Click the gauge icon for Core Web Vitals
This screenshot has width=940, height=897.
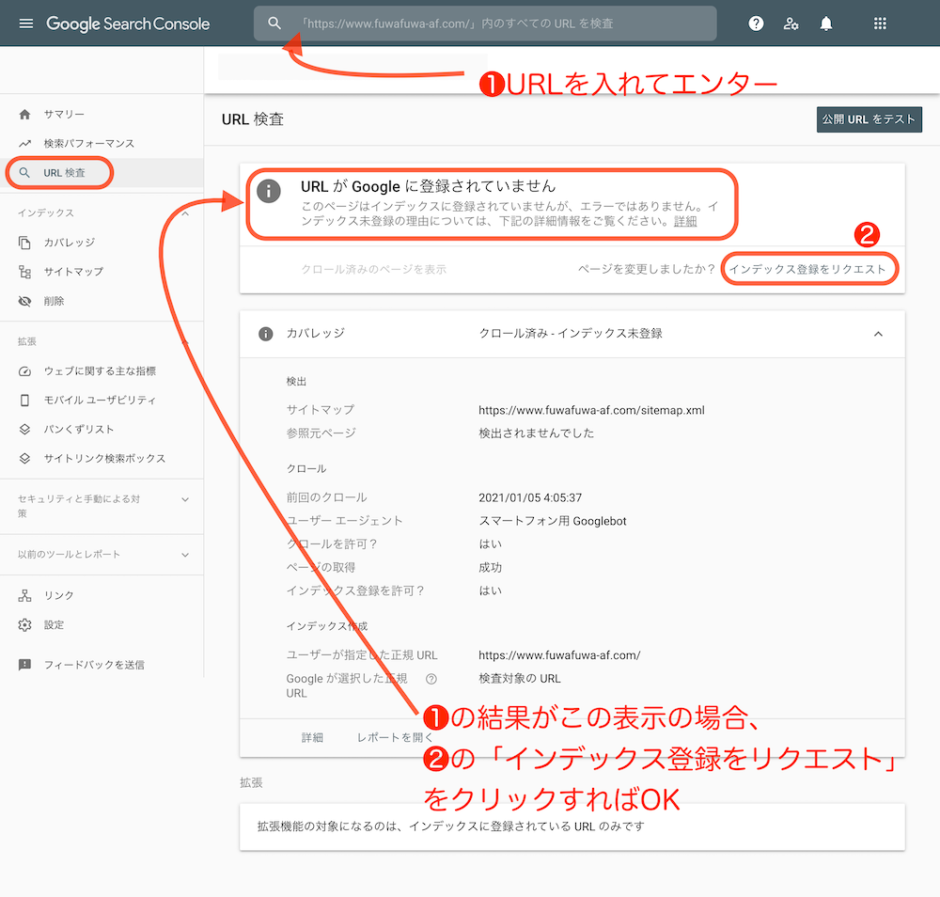25,371
